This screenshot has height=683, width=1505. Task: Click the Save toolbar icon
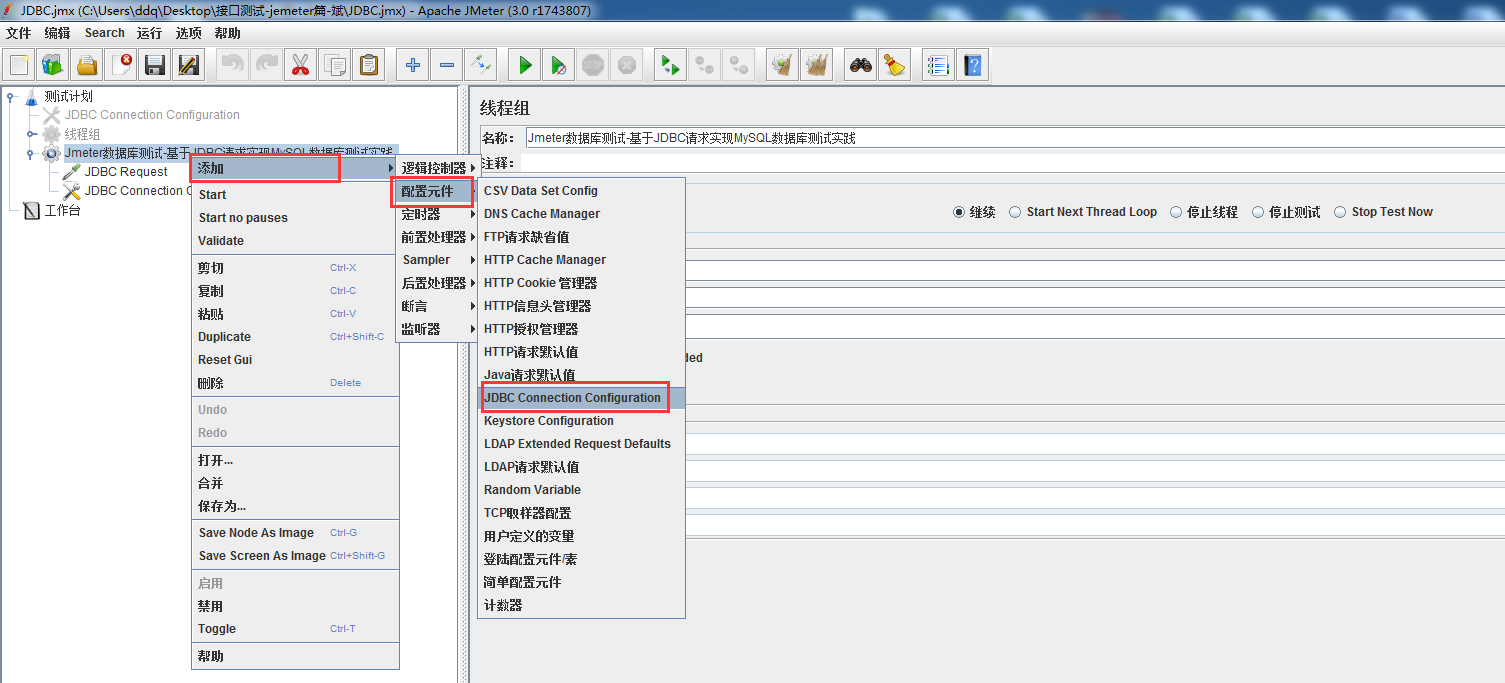(x=153, y=64)
